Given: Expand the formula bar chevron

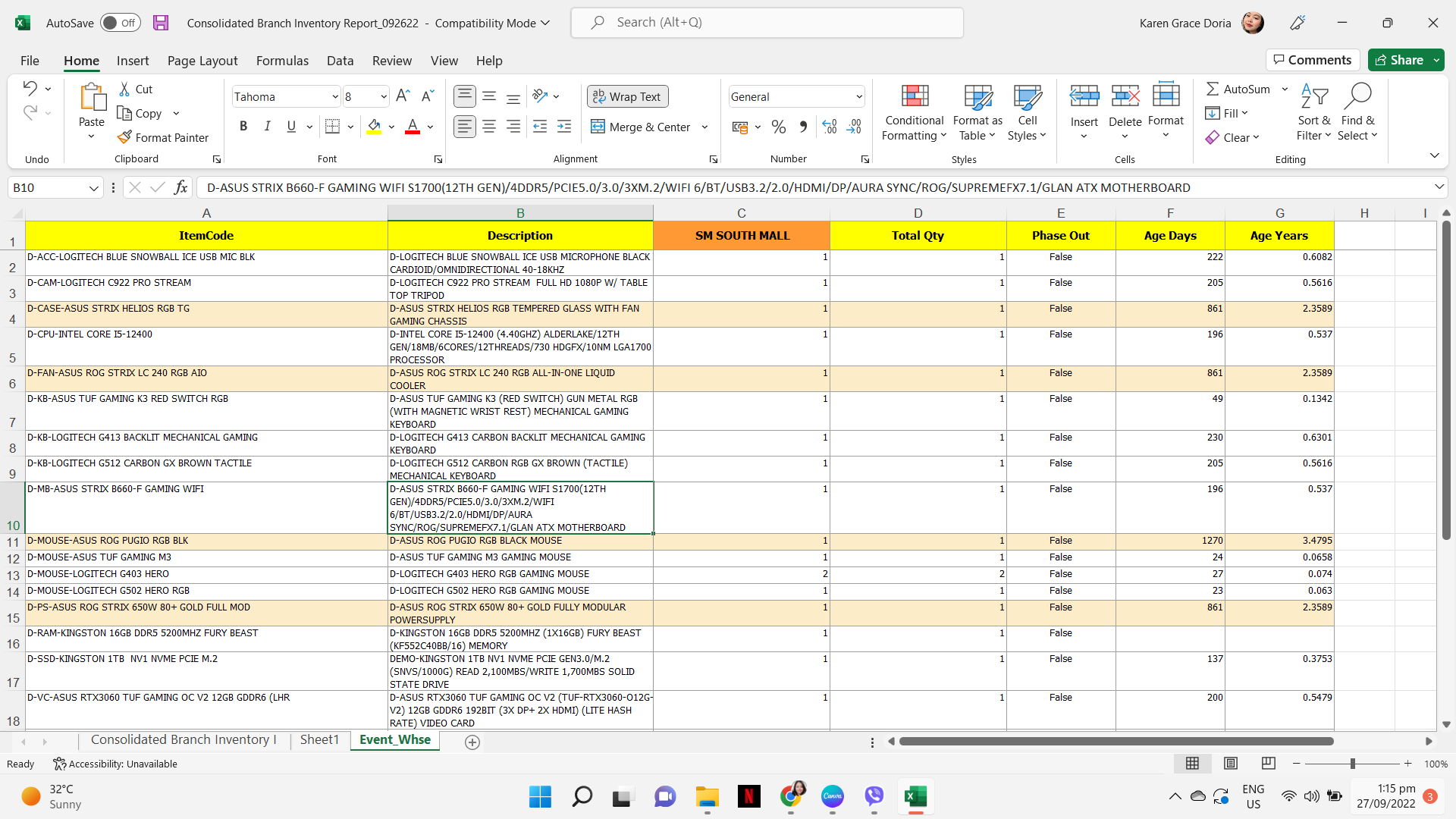Looking at the screenshot, I should pos(1439,187).
